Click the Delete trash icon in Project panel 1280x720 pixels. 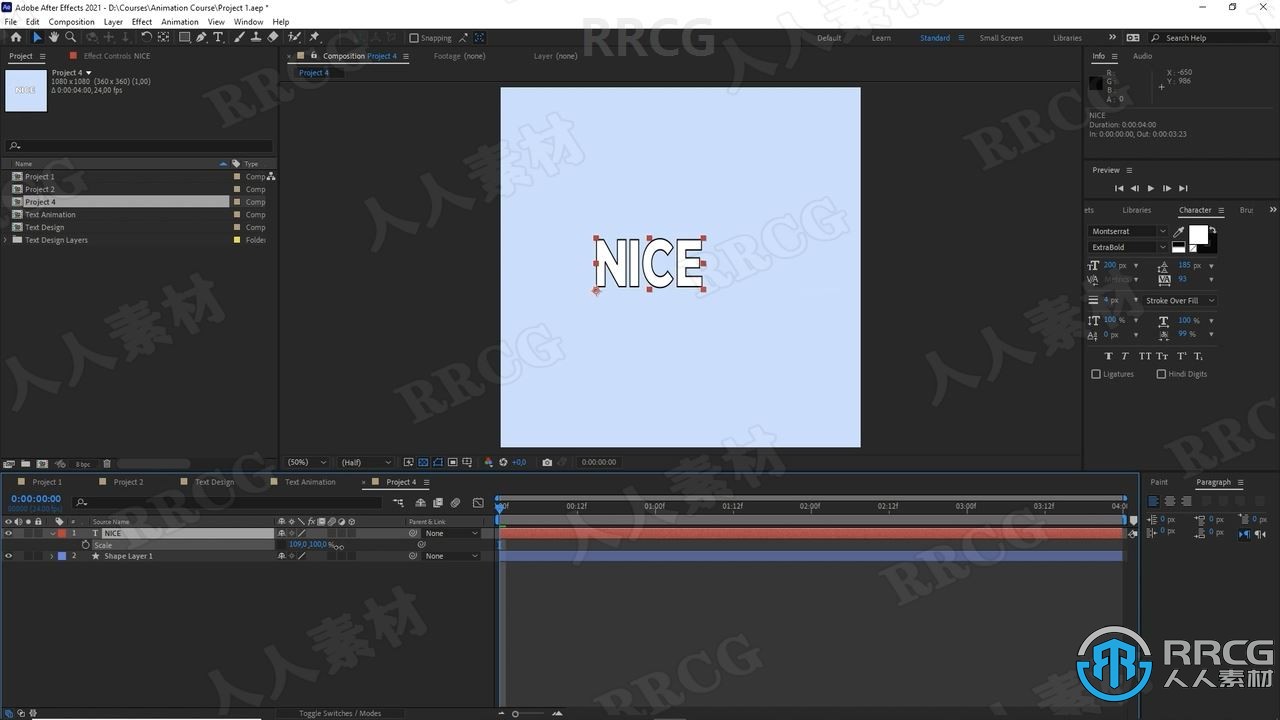pos(107,464)
